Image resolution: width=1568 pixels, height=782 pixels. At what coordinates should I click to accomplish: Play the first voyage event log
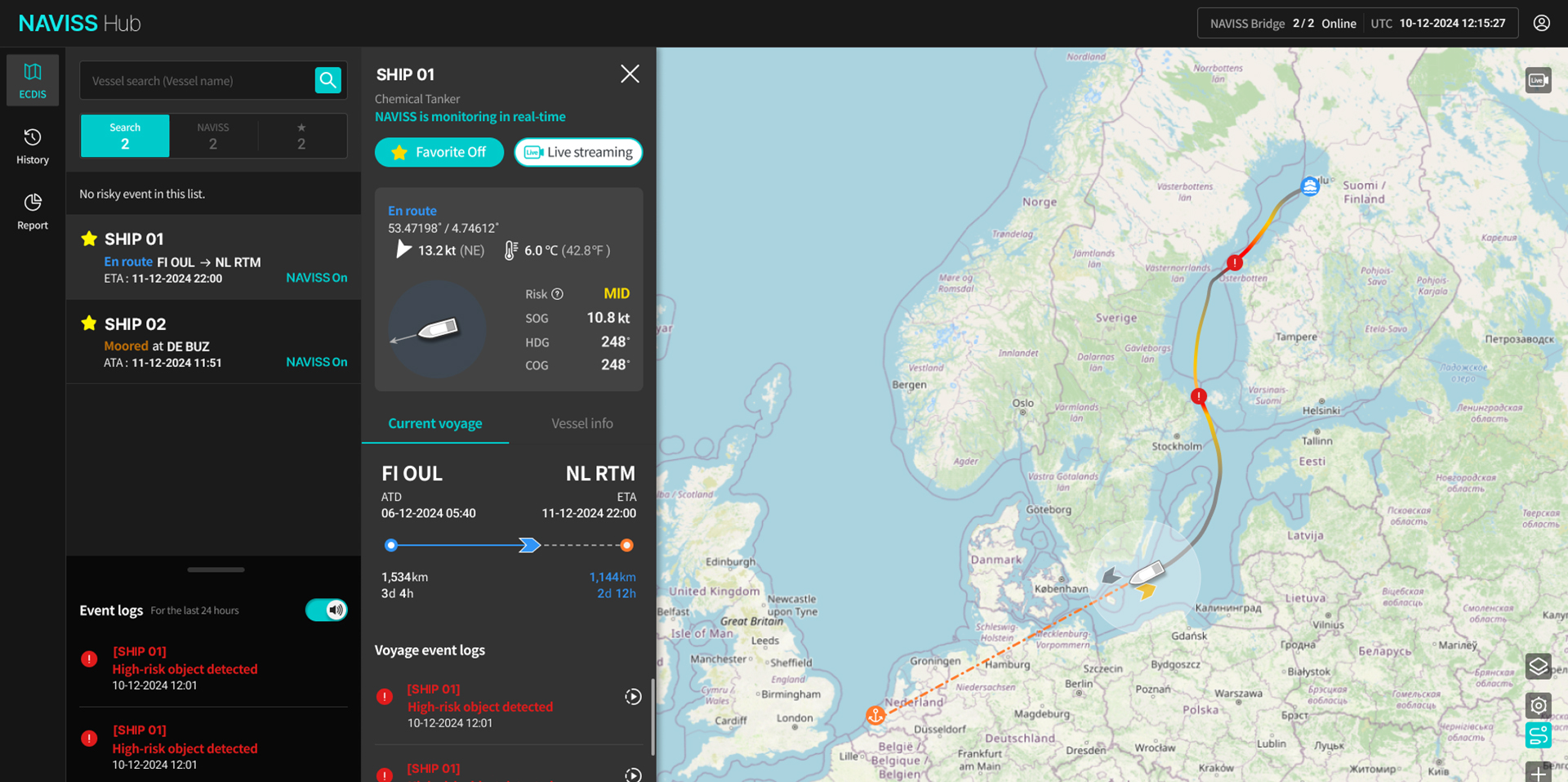(633, 696)
